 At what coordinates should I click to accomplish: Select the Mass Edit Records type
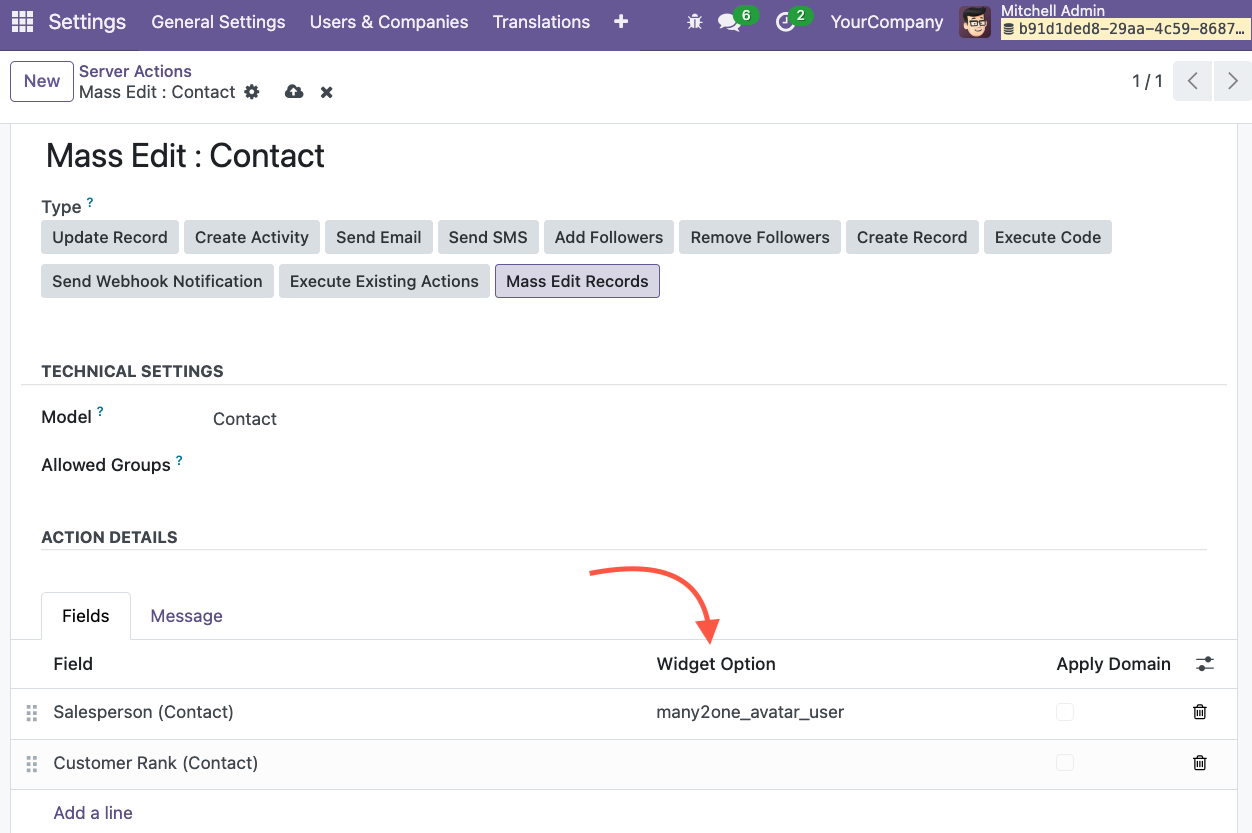coord(577,281)
